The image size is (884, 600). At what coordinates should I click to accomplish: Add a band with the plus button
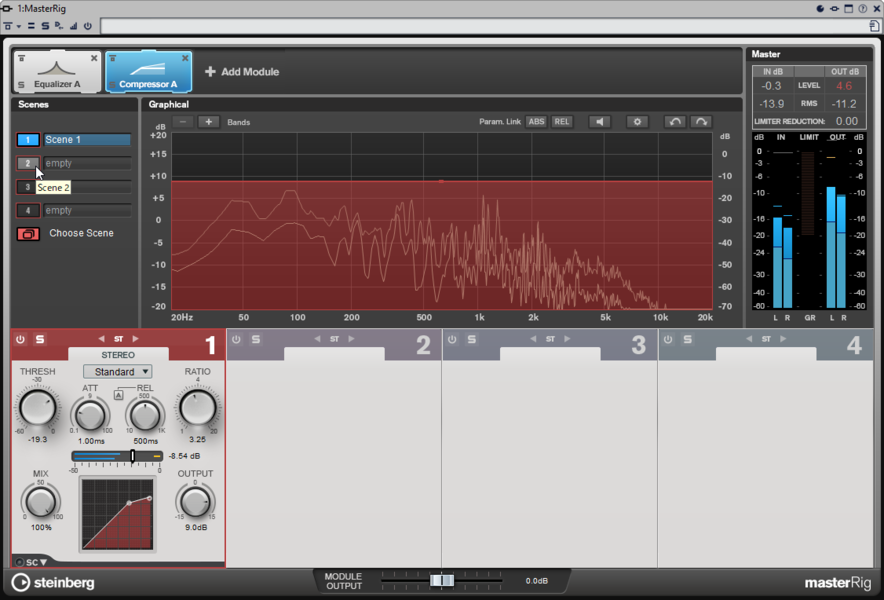coord(209,122)
